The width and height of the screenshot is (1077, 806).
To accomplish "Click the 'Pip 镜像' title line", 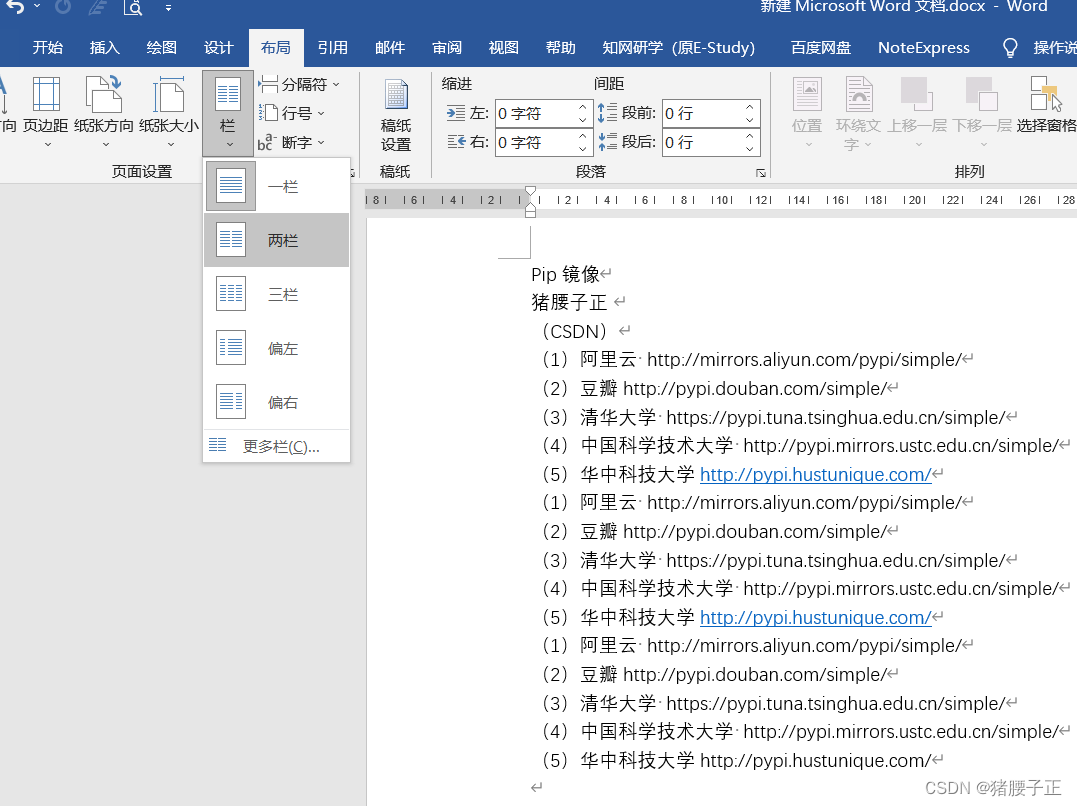I will [x=565, y=274].
